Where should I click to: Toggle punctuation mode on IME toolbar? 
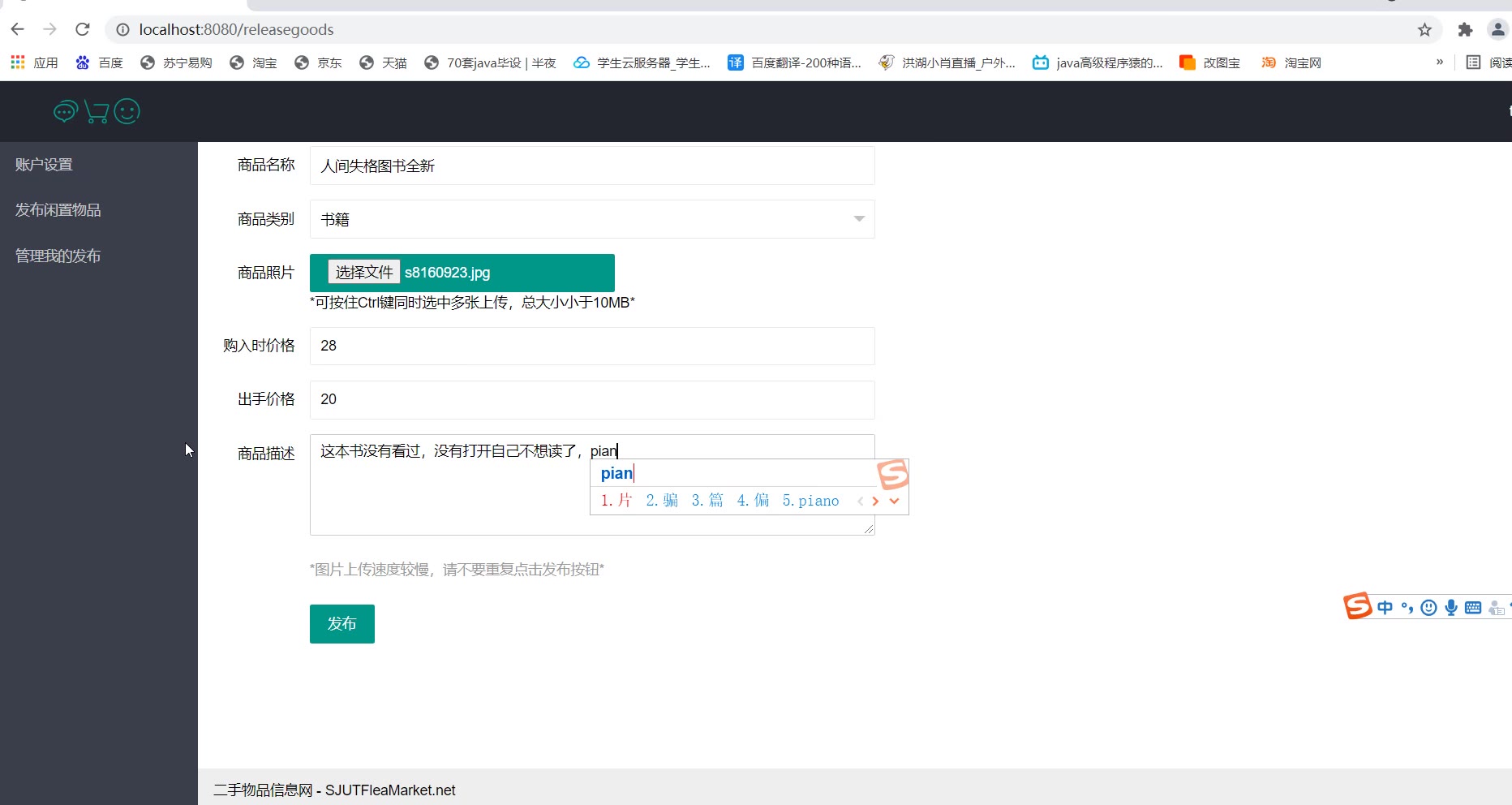coord(1407,607)
